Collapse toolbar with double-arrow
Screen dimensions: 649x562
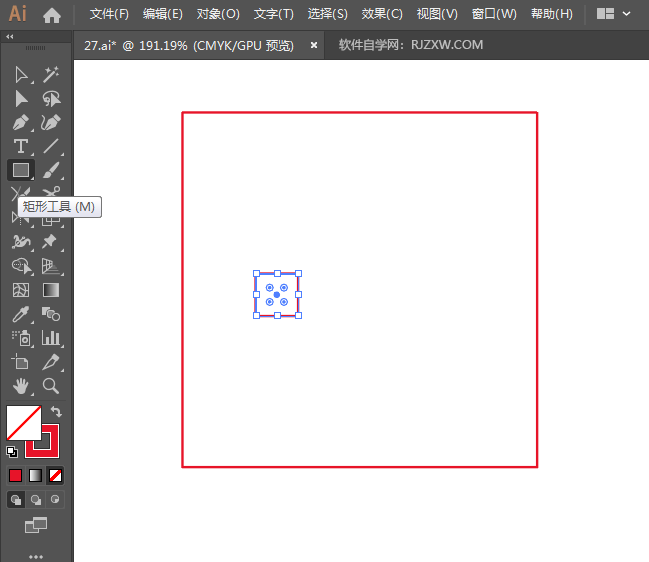(10, 36)
